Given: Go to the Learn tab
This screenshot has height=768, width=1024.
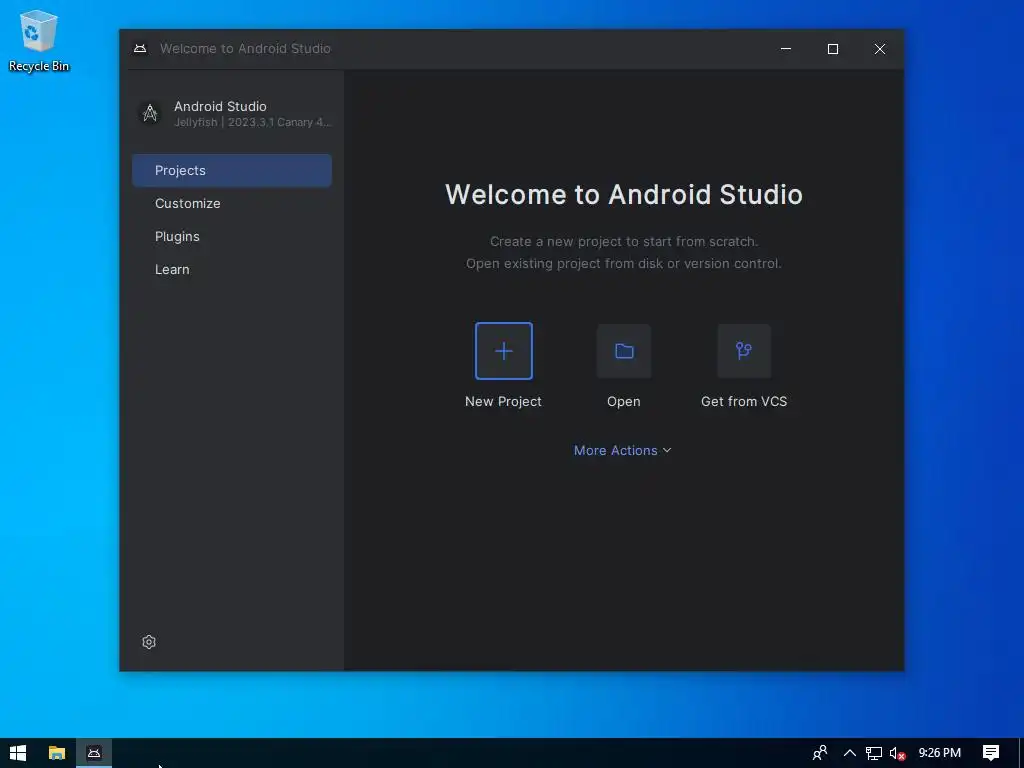Looking at the screenshot, I should point(232,269).
